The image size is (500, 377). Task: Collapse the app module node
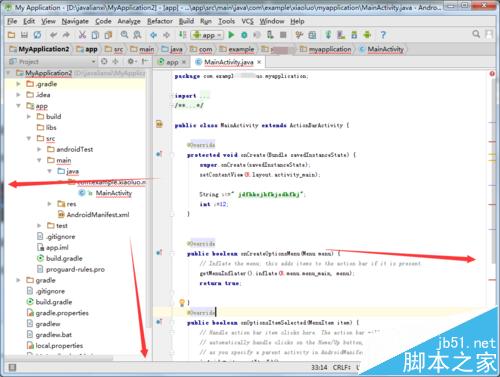click(19, 106)
